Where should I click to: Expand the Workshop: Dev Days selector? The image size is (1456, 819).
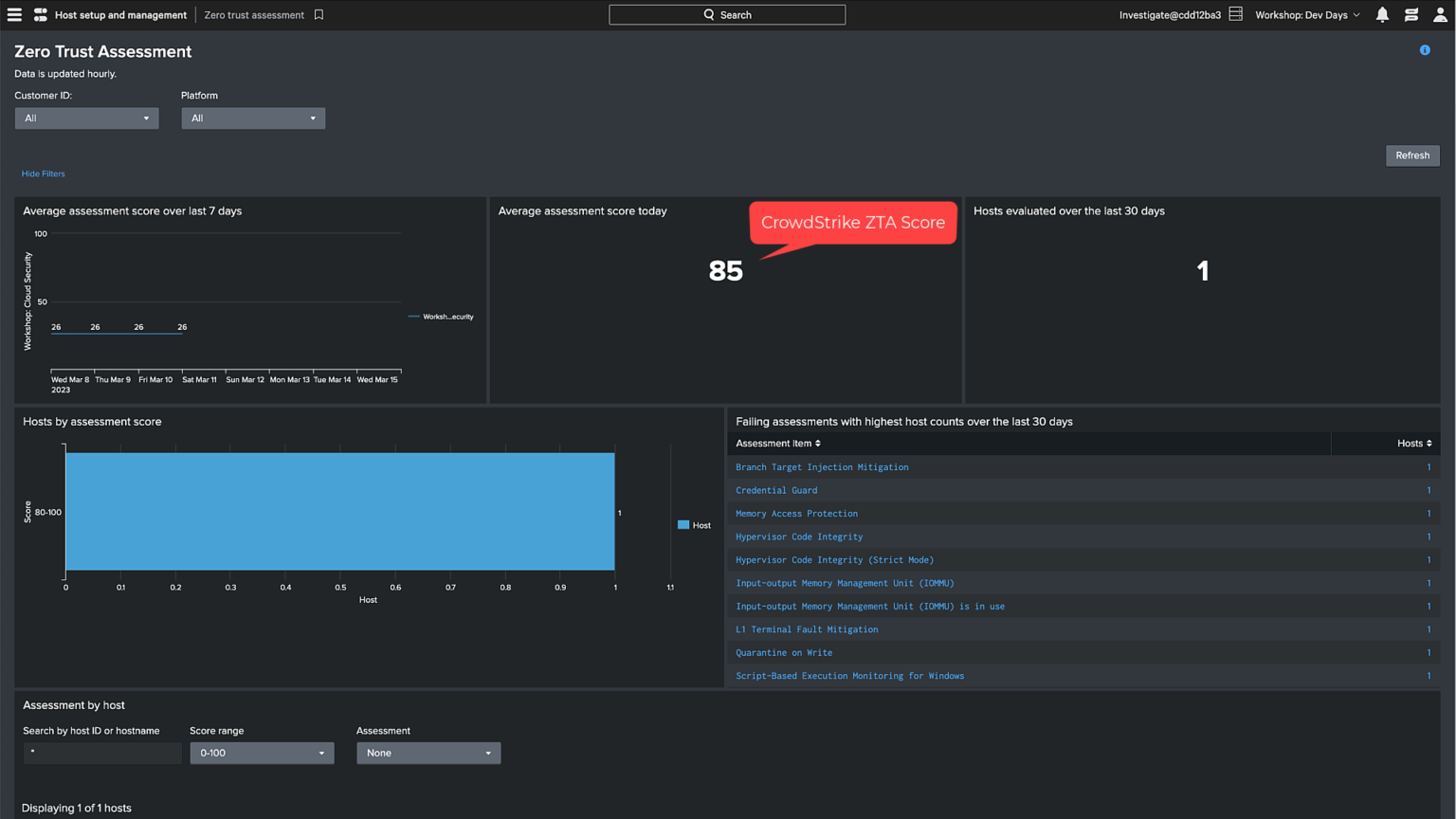click(1307, 14)
